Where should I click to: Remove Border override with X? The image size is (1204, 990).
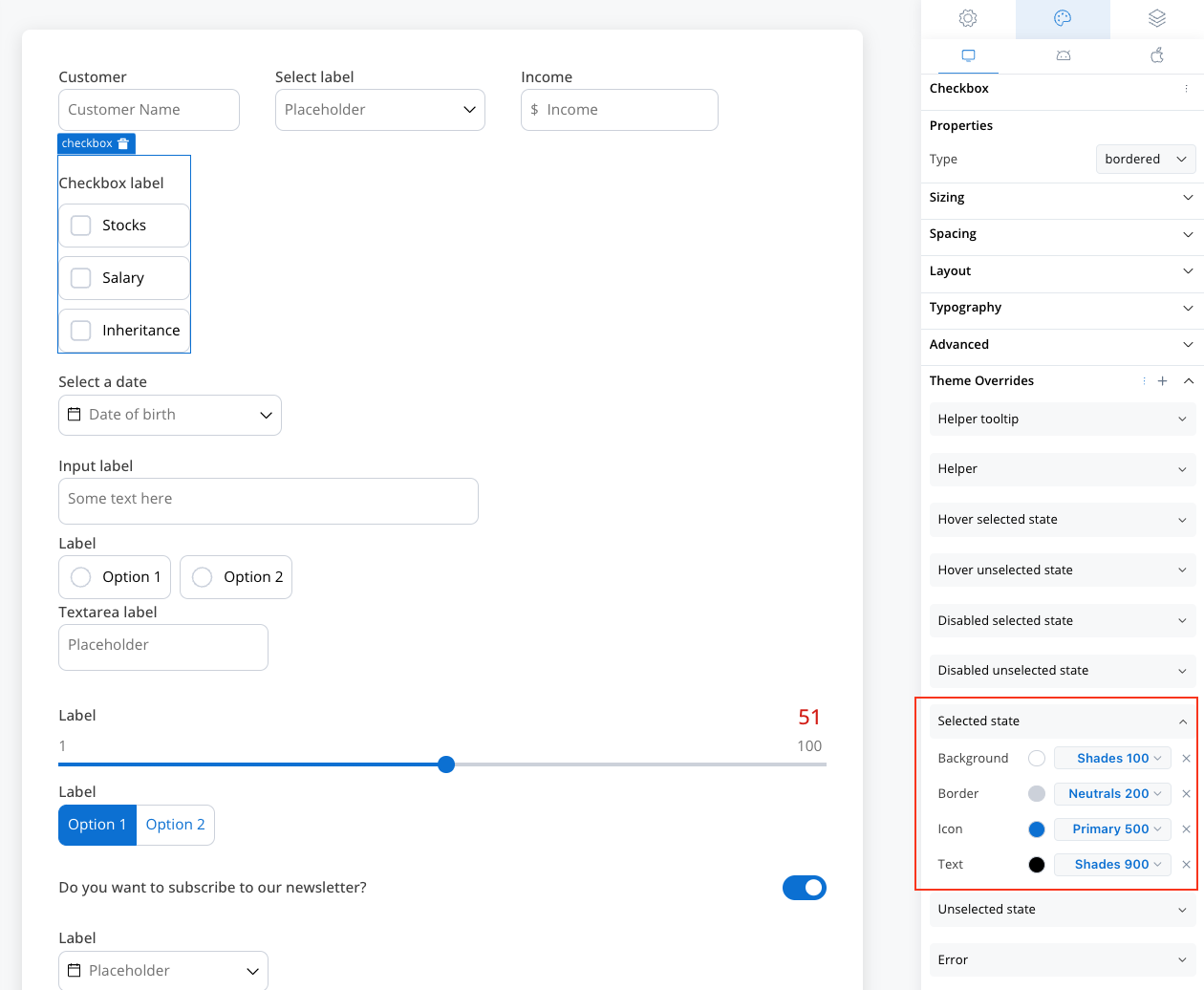point(1186,793)
